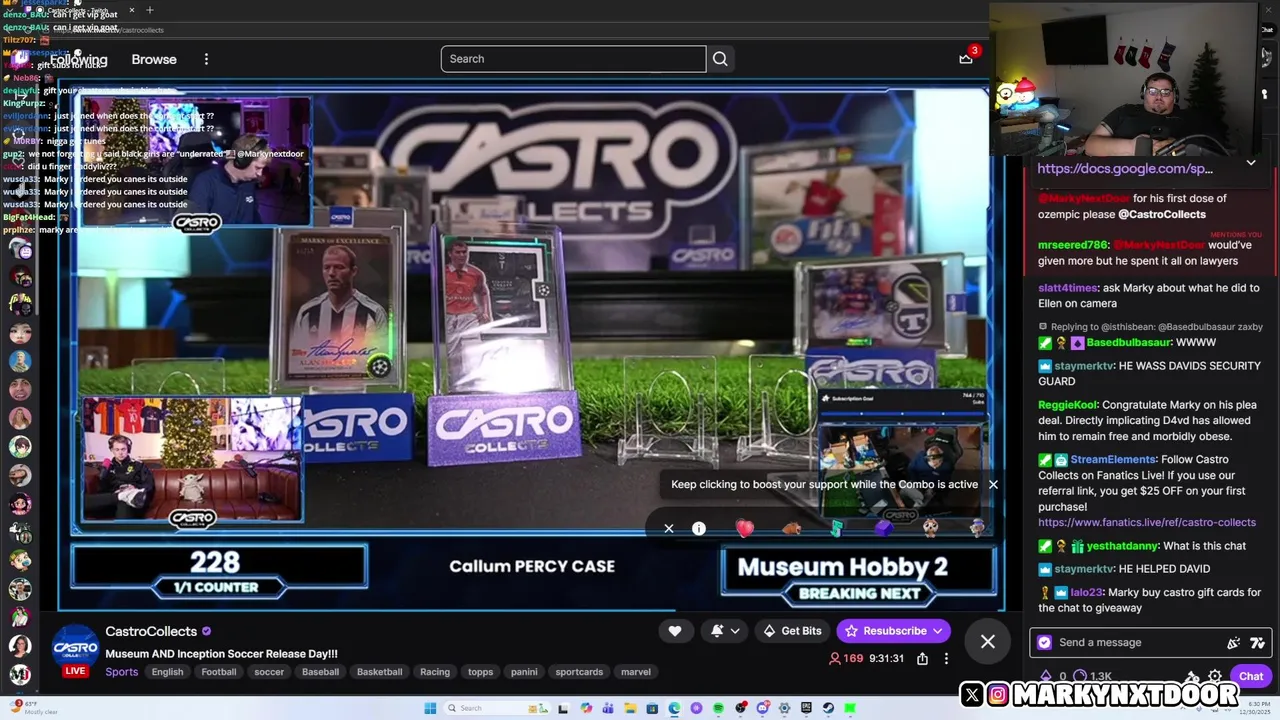Image resolution: width=1280 pixels, height=720 pixels.
Task: Click username lalo23 in chat
Action: click(1085, 593)
